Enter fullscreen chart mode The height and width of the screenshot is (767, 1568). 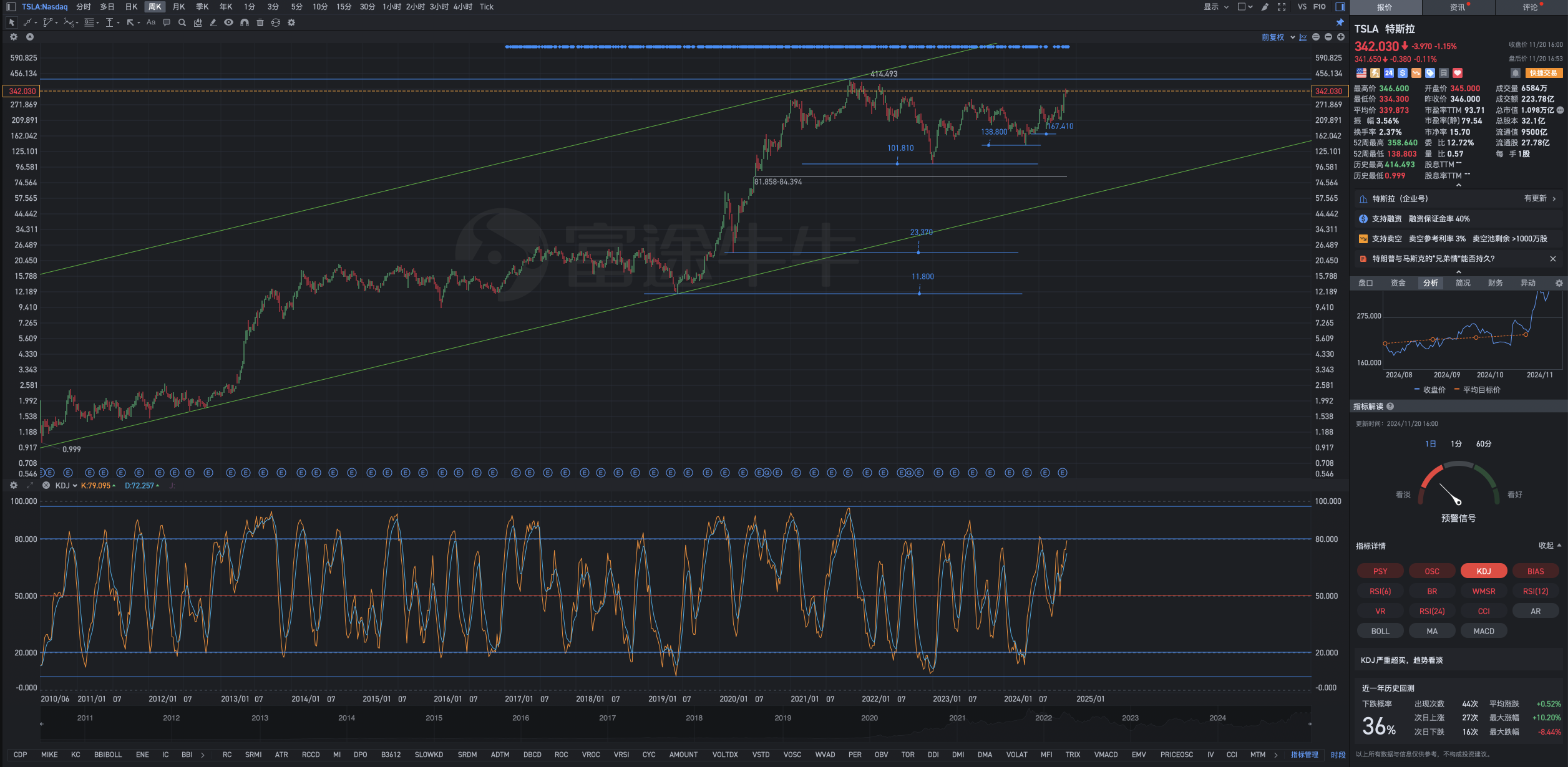click(1282, 7)
